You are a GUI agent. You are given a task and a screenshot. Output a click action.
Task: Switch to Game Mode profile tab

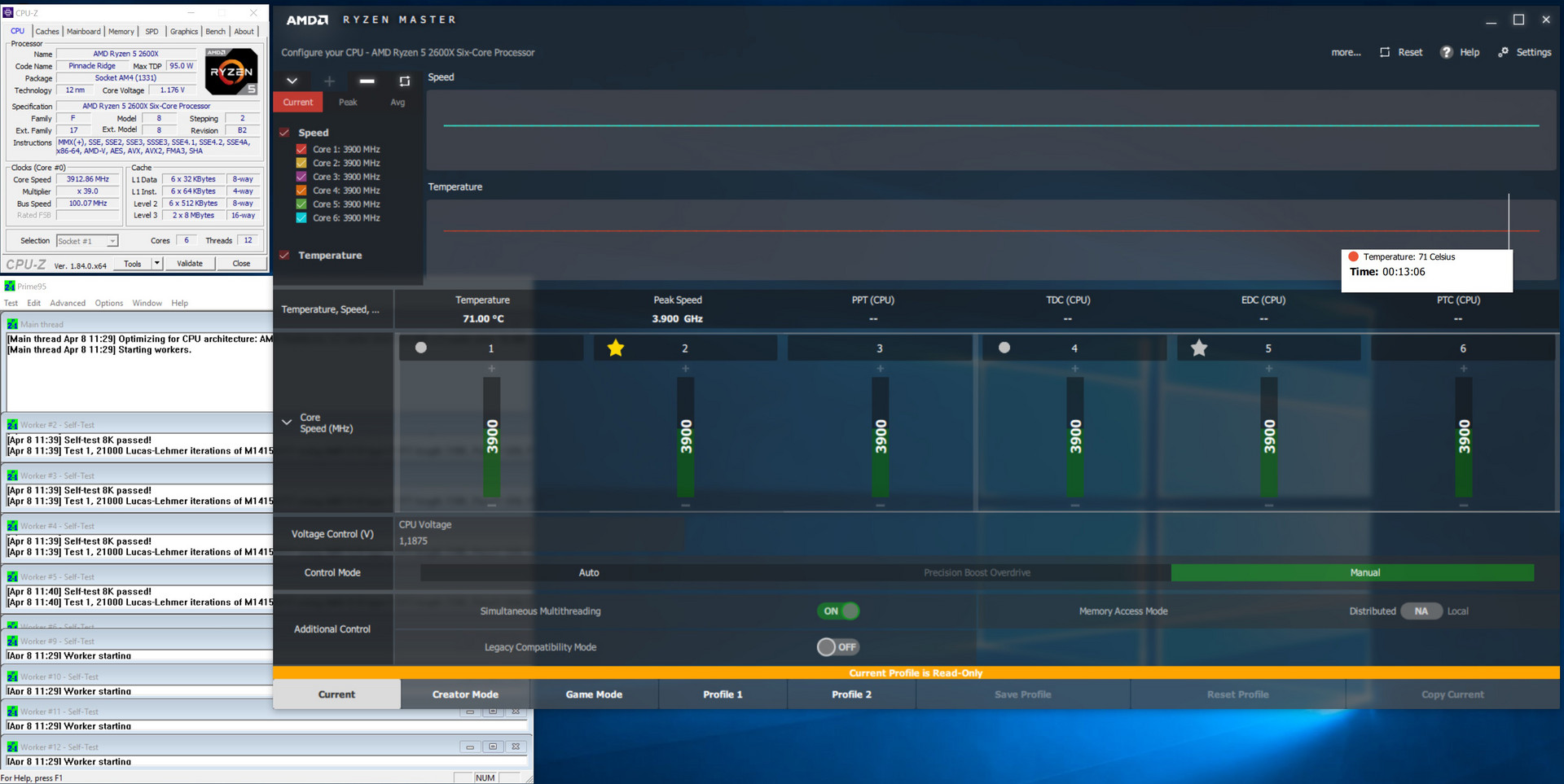point(594,694)
